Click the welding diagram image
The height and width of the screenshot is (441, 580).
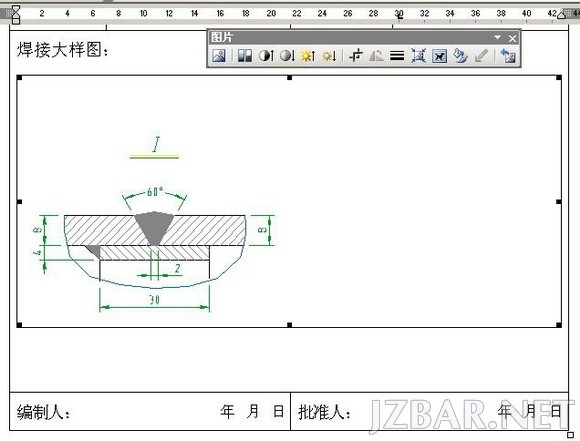289,201
